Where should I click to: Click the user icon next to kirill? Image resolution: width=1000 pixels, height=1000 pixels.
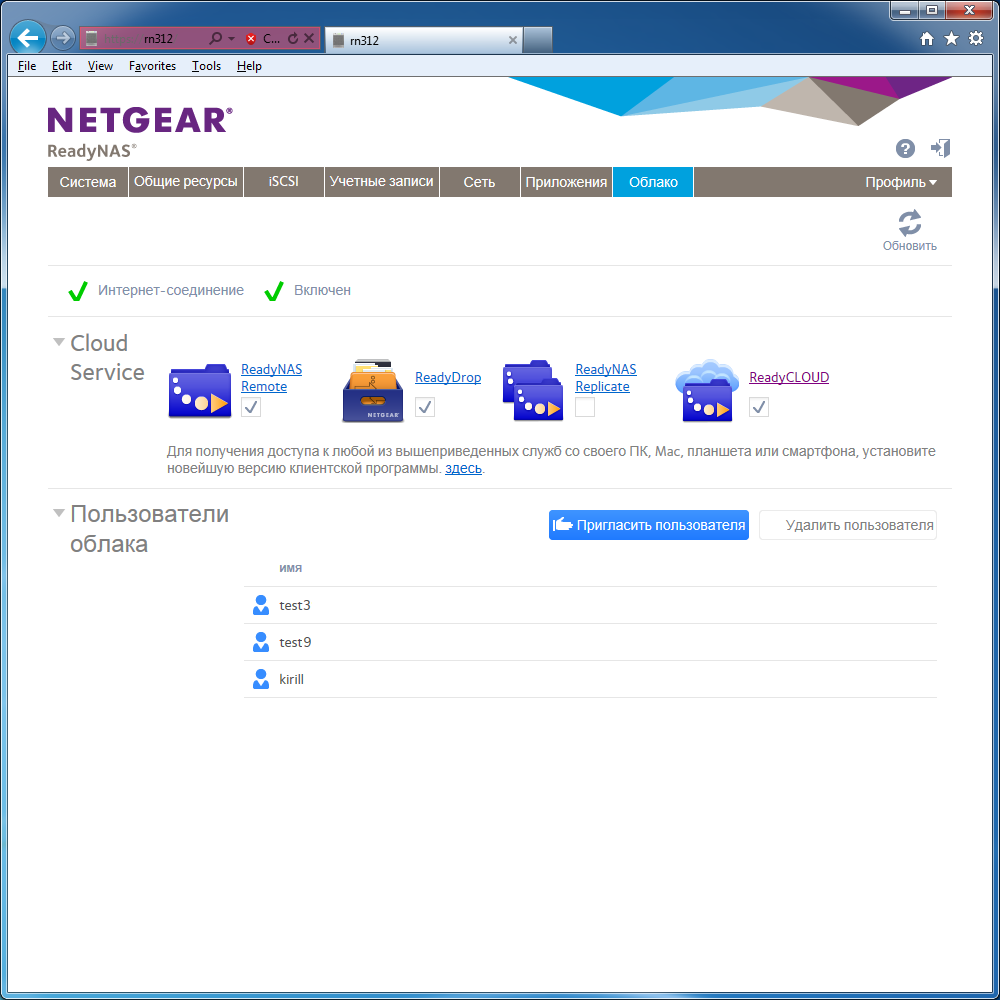(261, 679)
